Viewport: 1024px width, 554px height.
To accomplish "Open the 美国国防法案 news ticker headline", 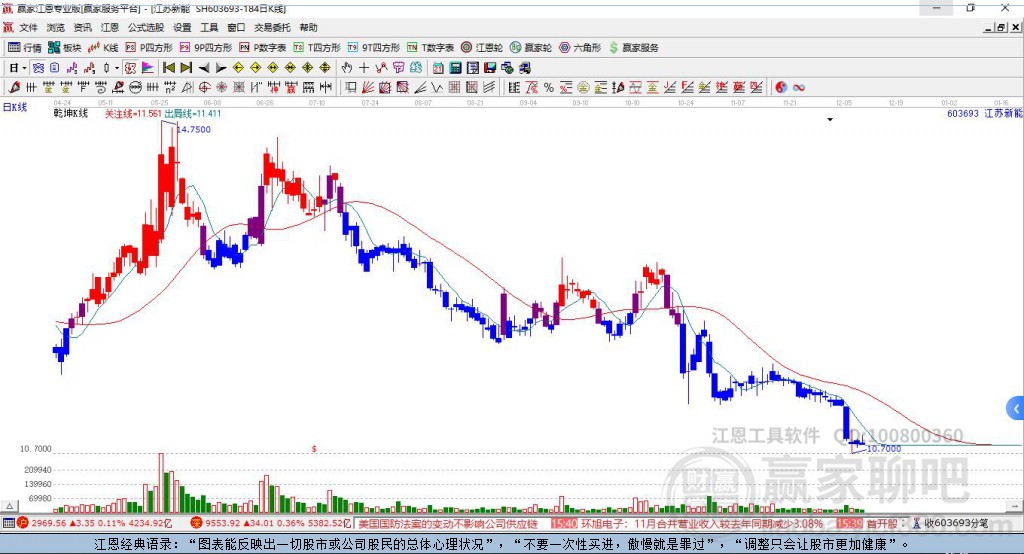I will click(x=448, y=524).
